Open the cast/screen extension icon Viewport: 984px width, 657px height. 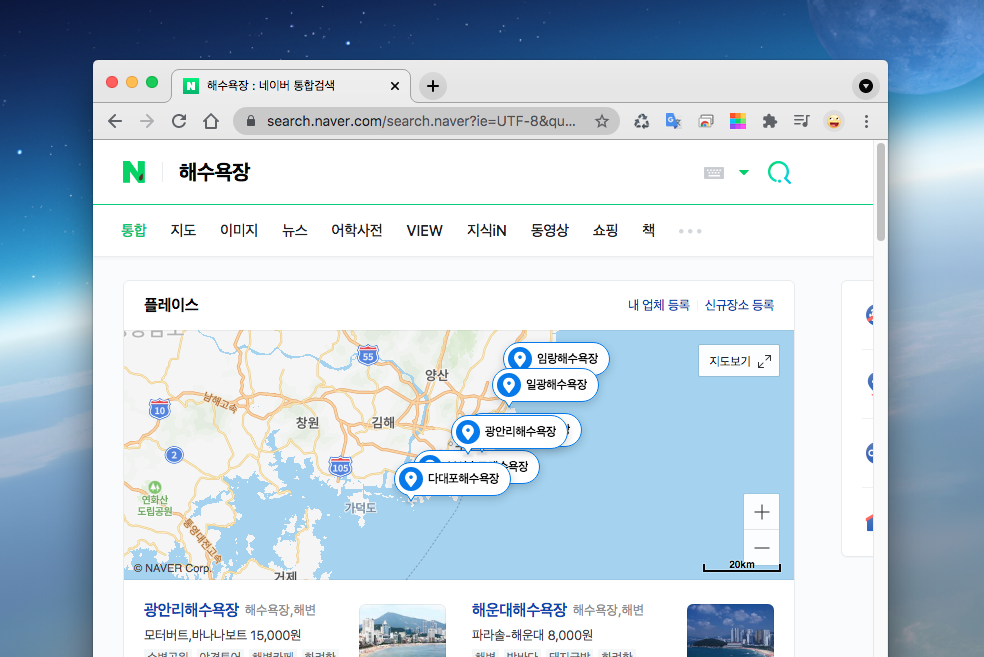[706, 121]
